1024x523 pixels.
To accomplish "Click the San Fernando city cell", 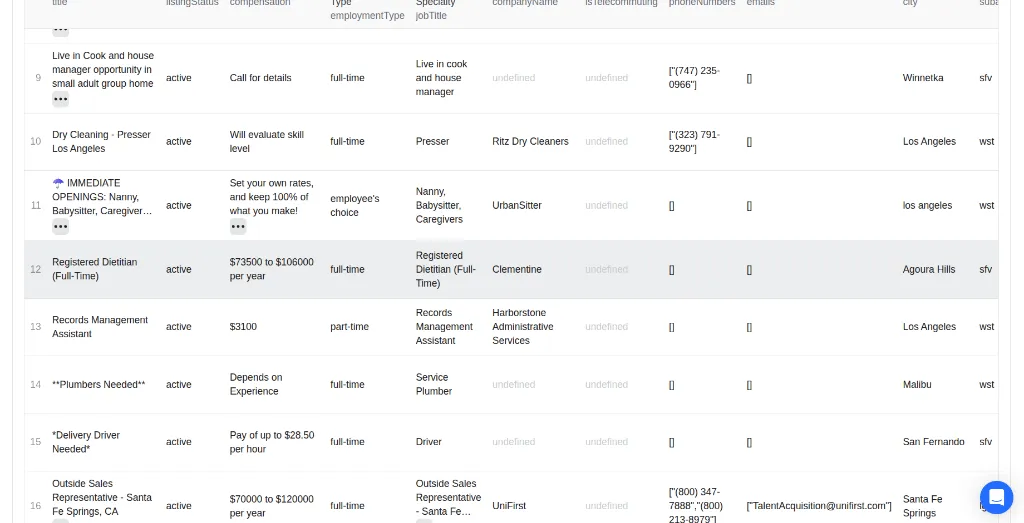I will coord(933,442).
